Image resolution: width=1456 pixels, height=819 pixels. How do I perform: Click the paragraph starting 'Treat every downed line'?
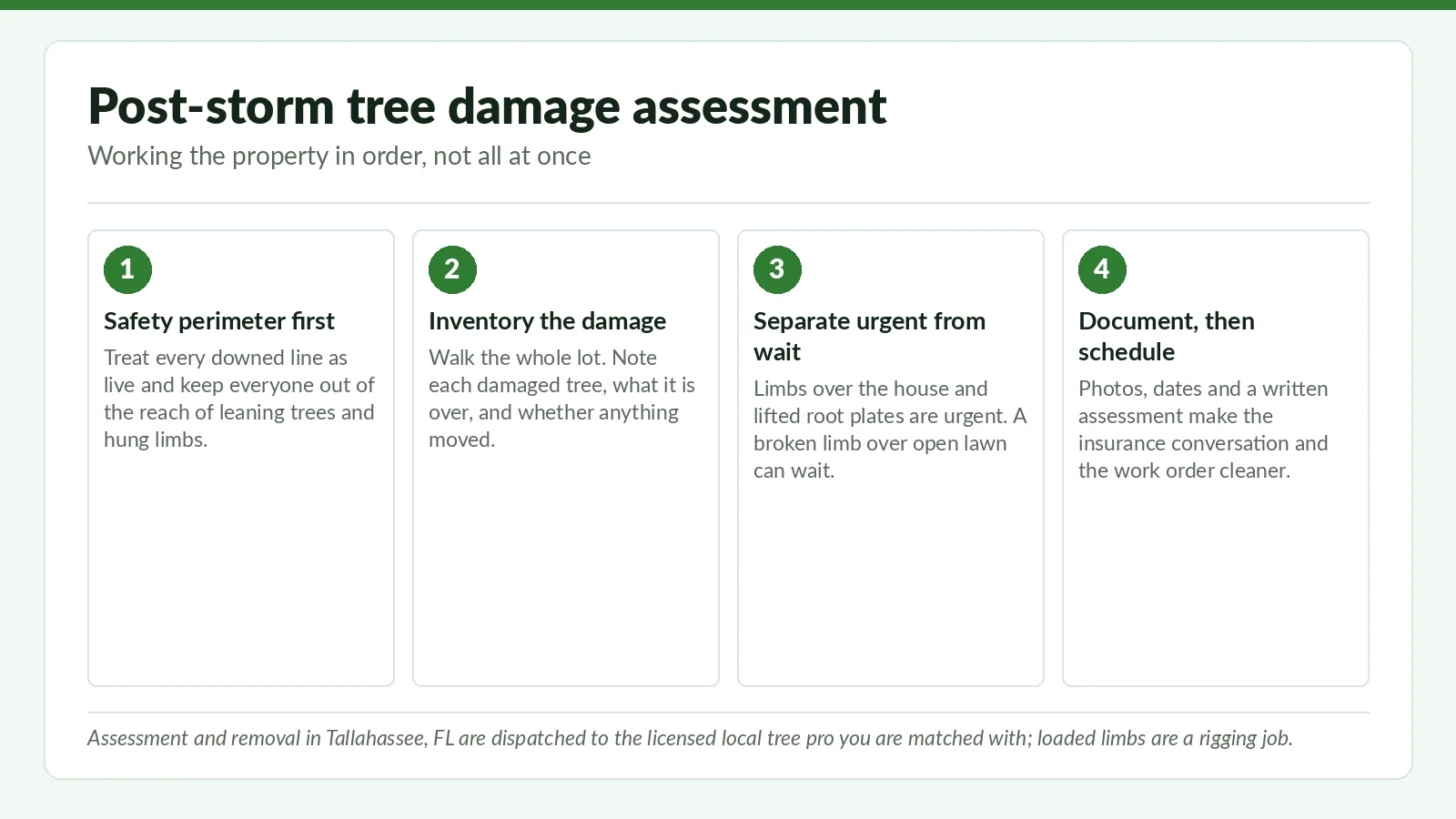(x=239, y=399)
